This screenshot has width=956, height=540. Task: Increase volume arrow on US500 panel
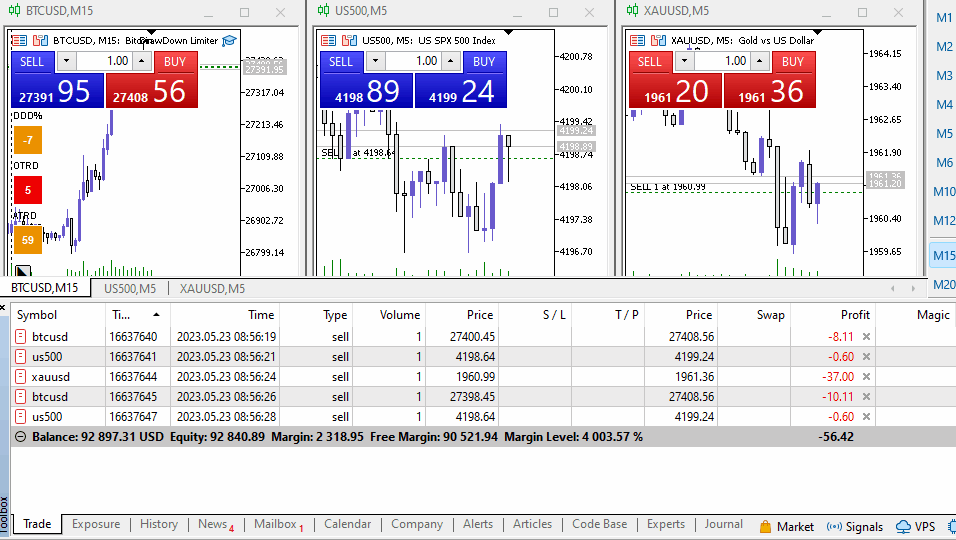click(x=451, y=61)
